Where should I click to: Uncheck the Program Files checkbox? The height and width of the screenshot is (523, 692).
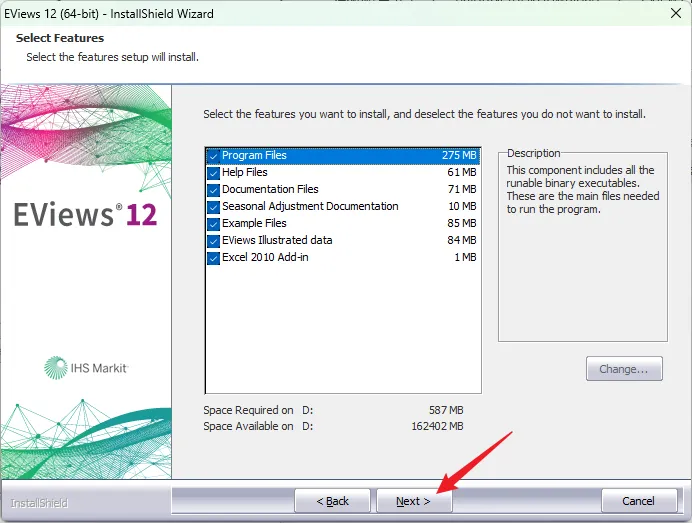tap(213, 156)
